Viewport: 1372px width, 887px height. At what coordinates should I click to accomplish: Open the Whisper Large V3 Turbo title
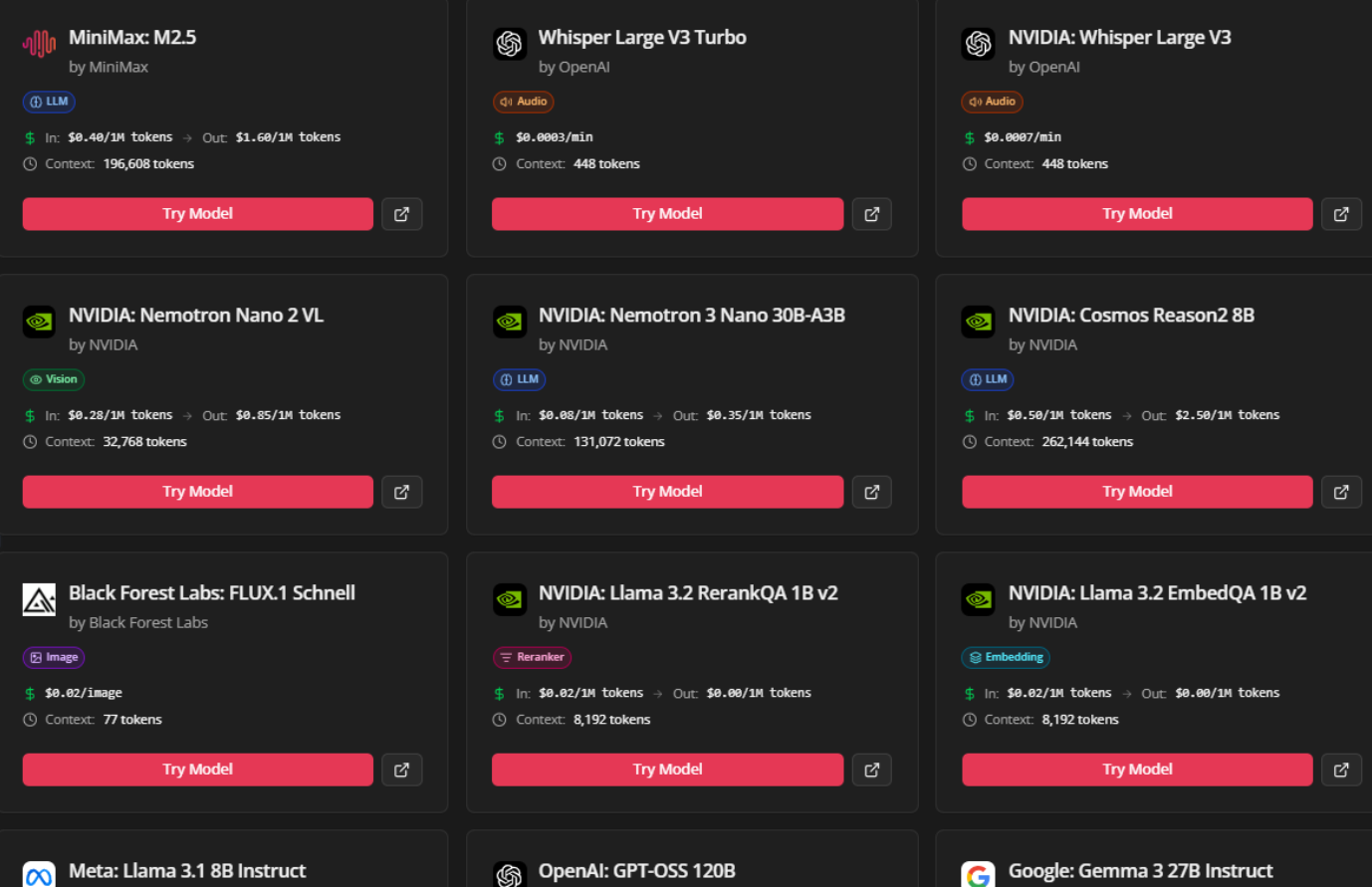click(642, 38)
